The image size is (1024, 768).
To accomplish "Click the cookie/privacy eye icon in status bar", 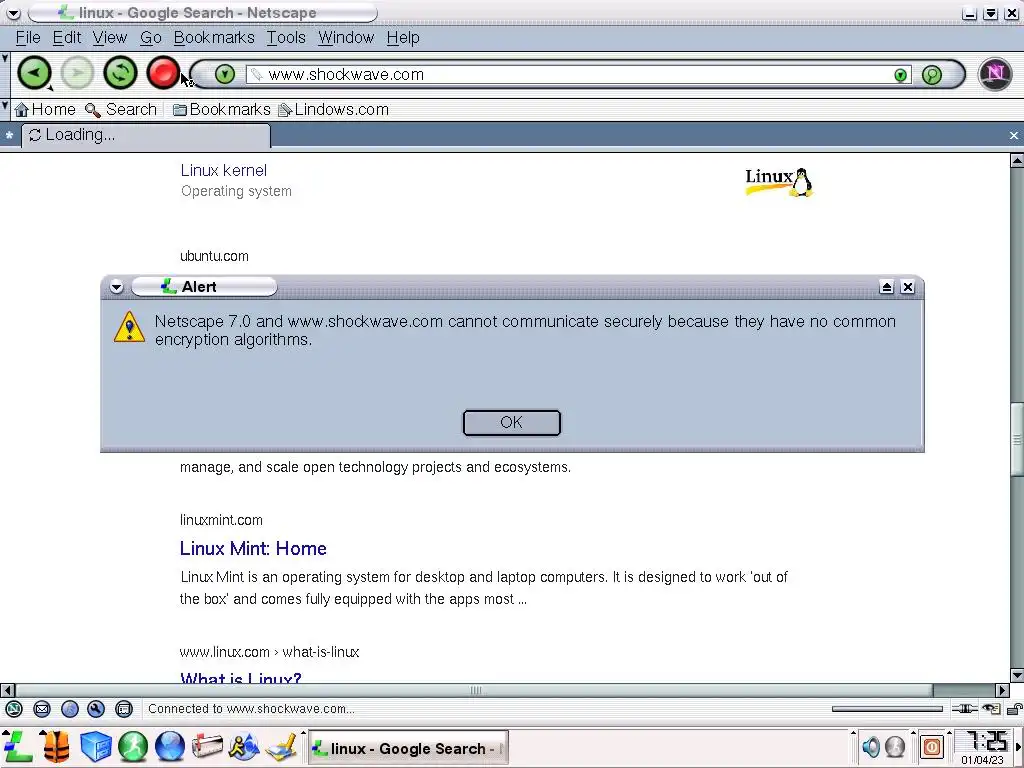I will (991, 709).
